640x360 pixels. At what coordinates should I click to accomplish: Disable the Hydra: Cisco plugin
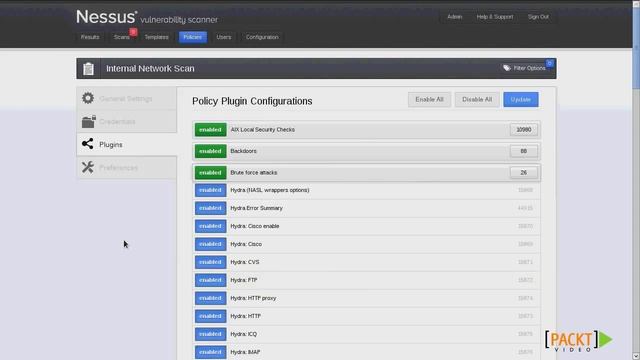tap(210, 244)
